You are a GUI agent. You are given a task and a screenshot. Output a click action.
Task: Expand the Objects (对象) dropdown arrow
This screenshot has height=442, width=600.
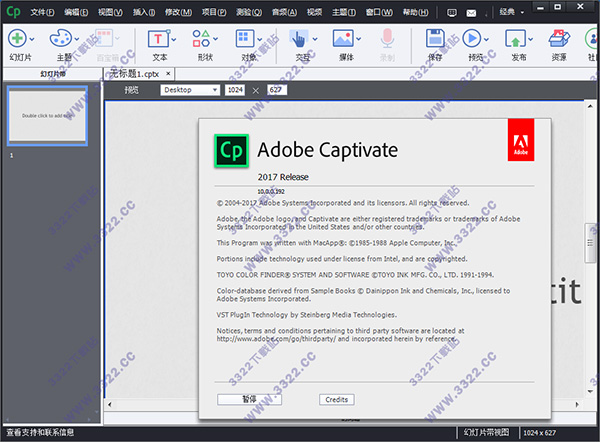259,39
